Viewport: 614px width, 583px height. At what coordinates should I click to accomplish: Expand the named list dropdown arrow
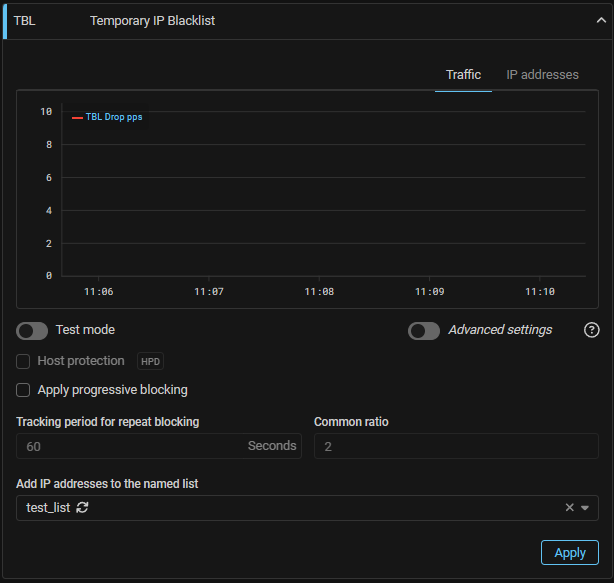pyautogui.click(x=585, y=508)
